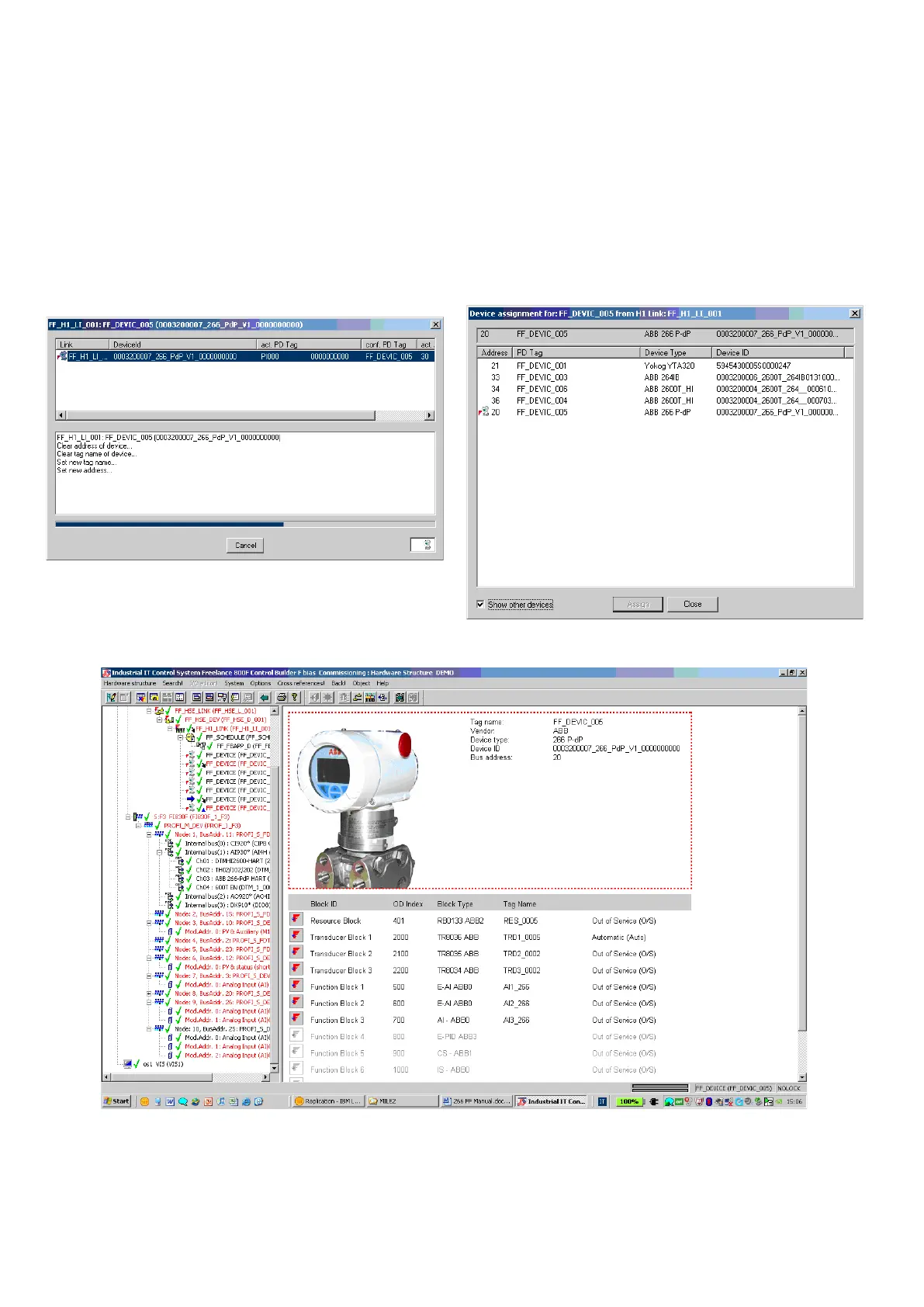Select FF_SCHEDULE in the hardware tree
This screenshot has width=924, height=1307.
[x=237, y=737]
